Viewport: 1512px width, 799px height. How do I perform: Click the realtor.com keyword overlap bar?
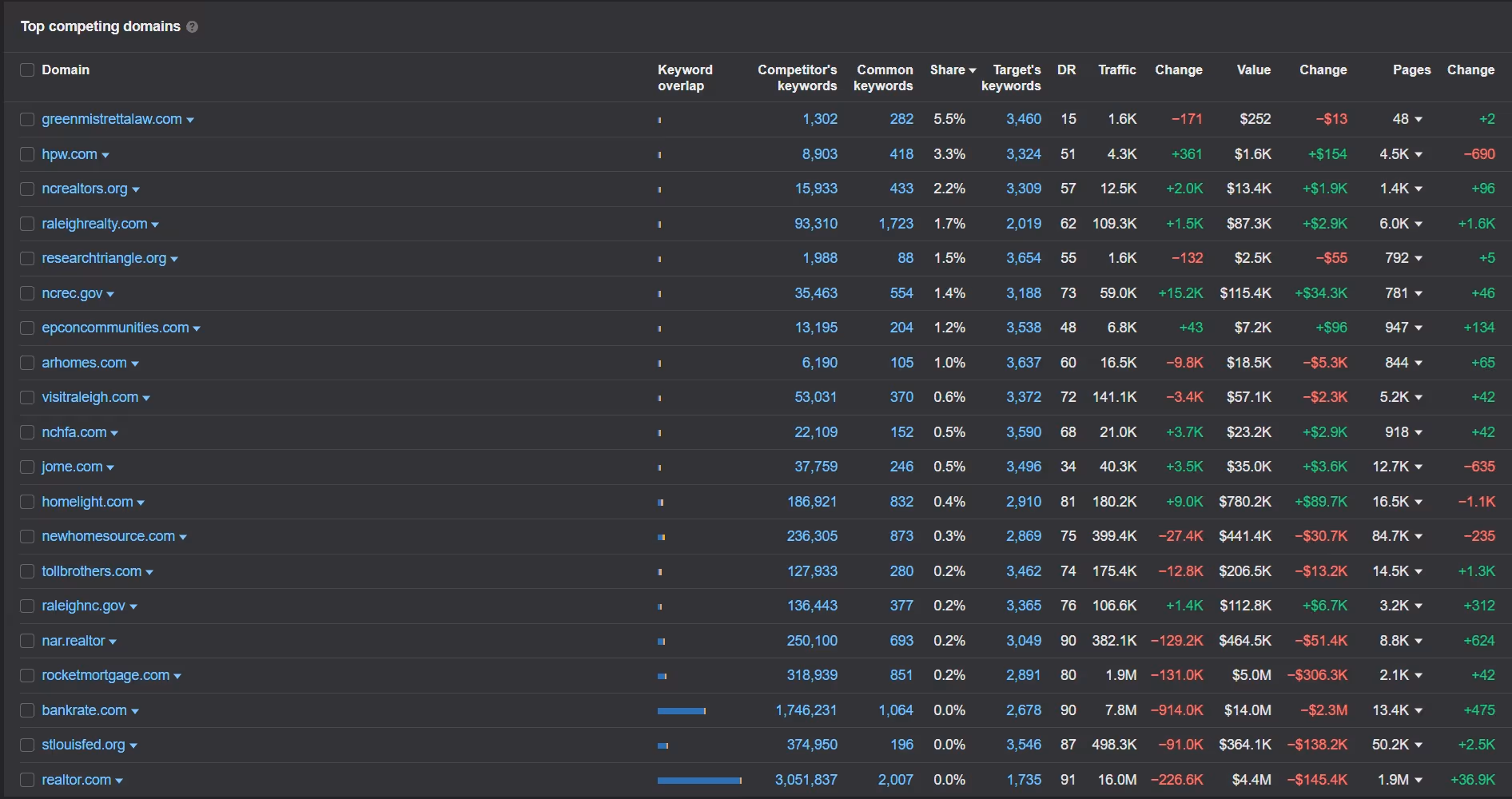pos(699,781)
